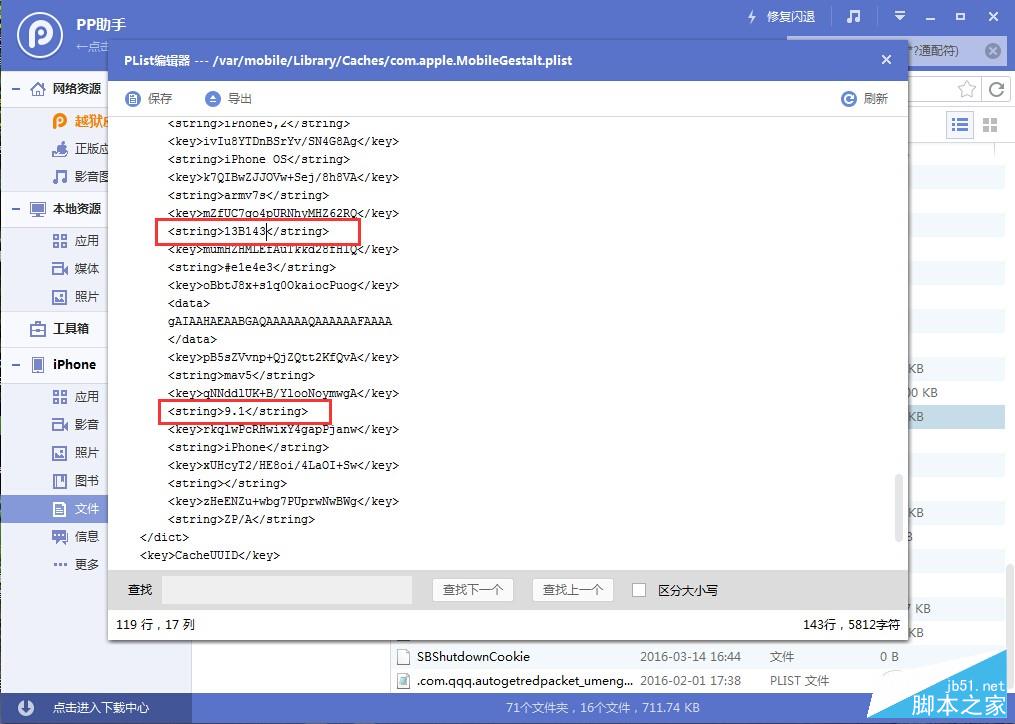Click the download center arrow icon
The image size is (1015, 724).
[26, 707]
